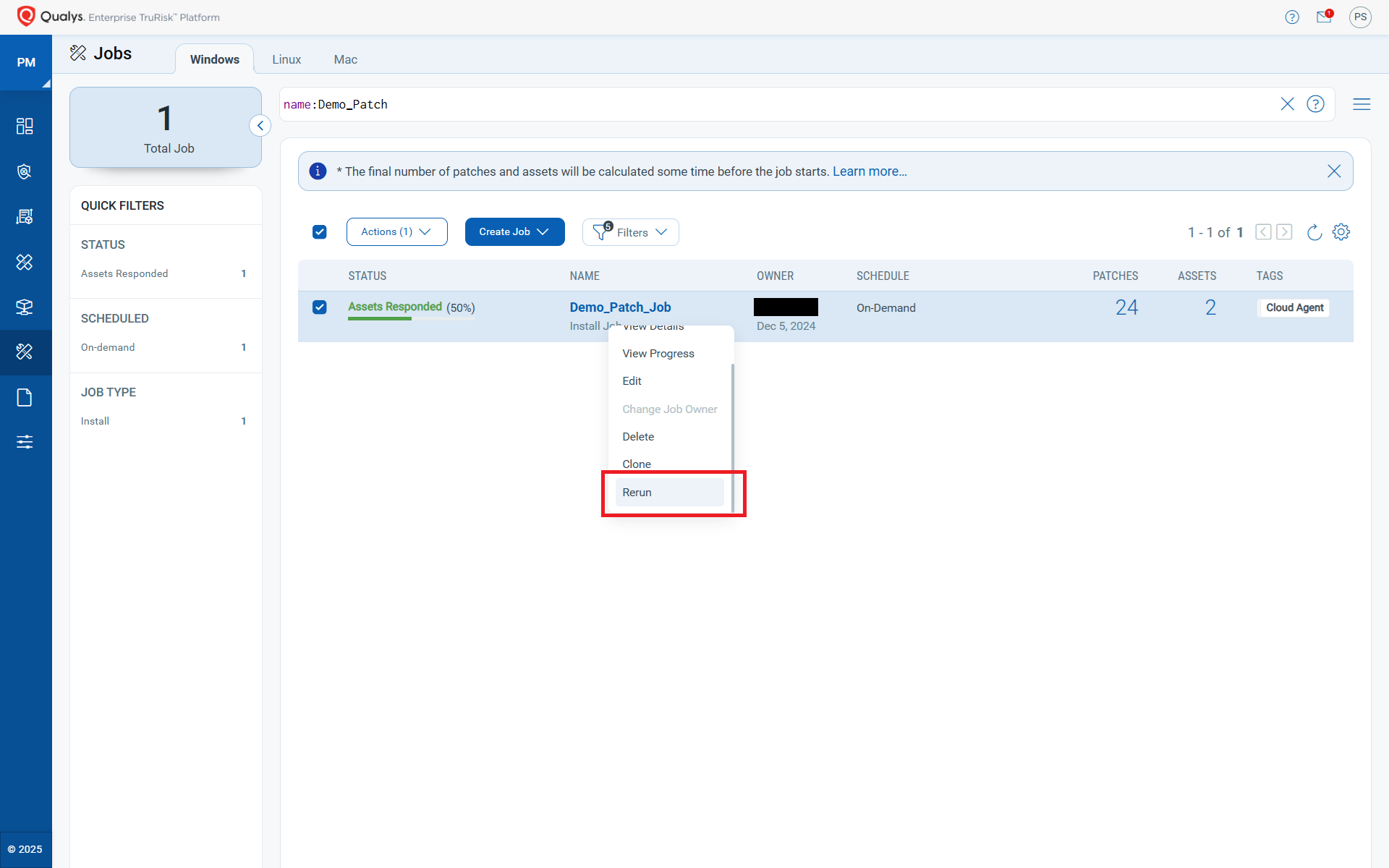Click the blue info icon in banner

click(x=318, y=171)
